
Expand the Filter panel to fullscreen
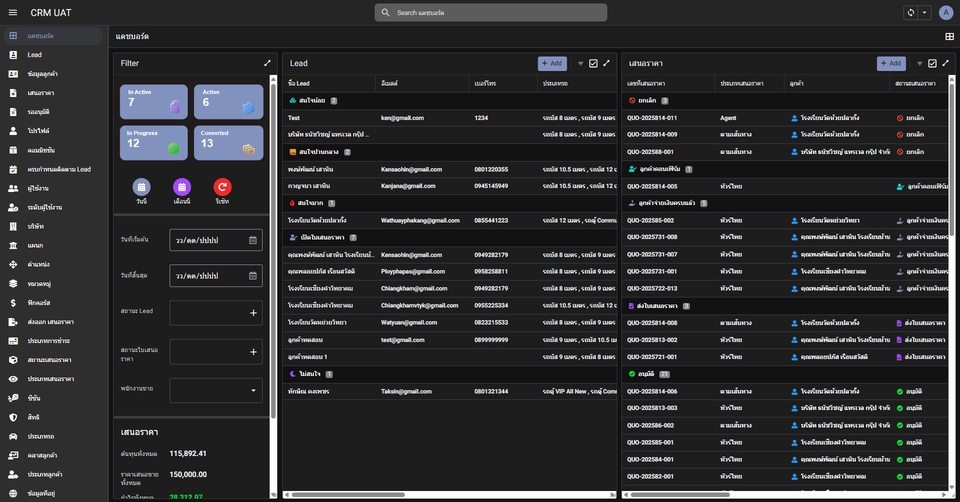267,63
